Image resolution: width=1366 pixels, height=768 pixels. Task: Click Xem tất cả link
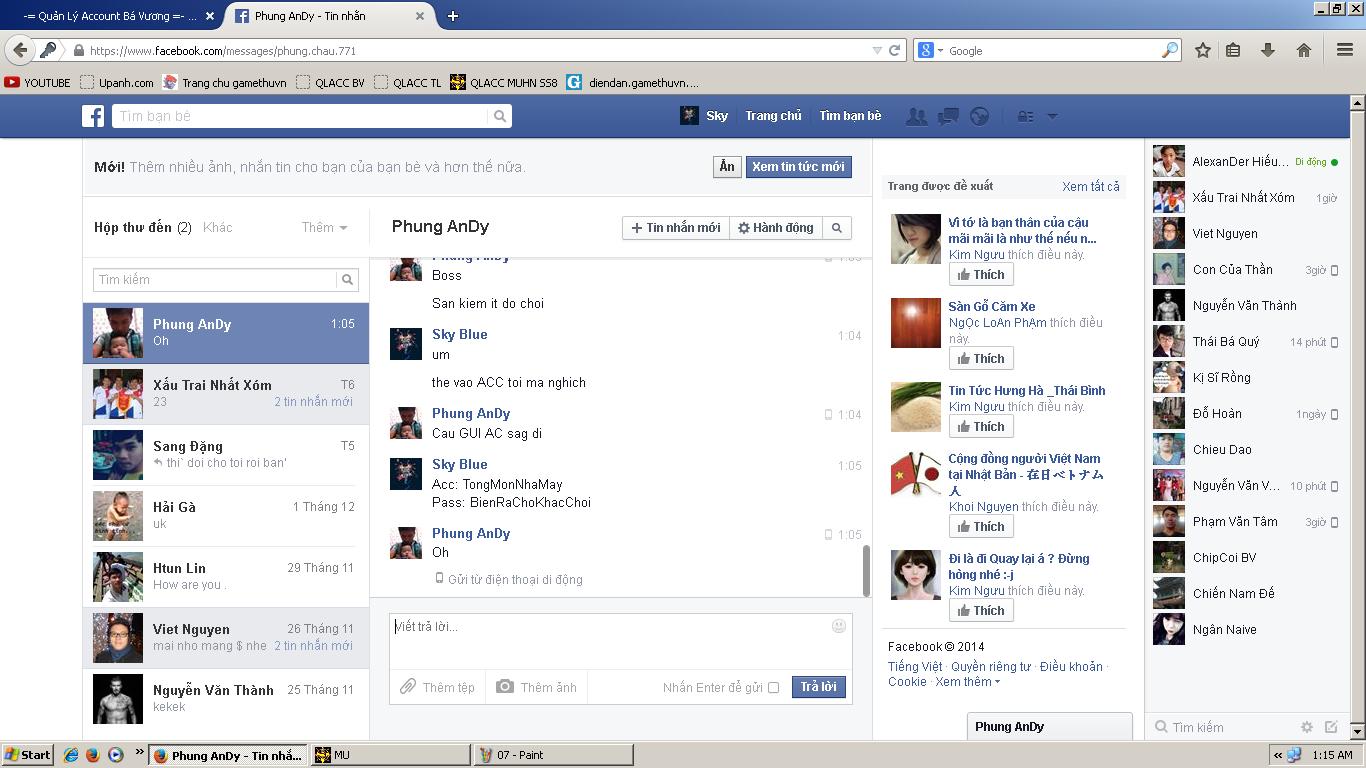coord(1091,186)
